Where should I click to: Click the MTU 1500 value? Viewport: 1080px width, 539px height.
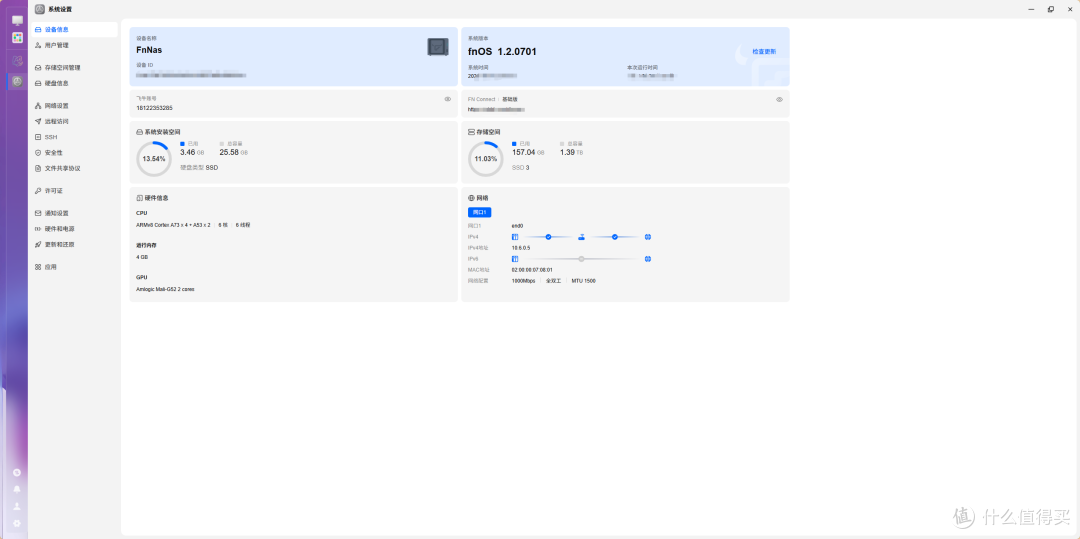[583, 281]
